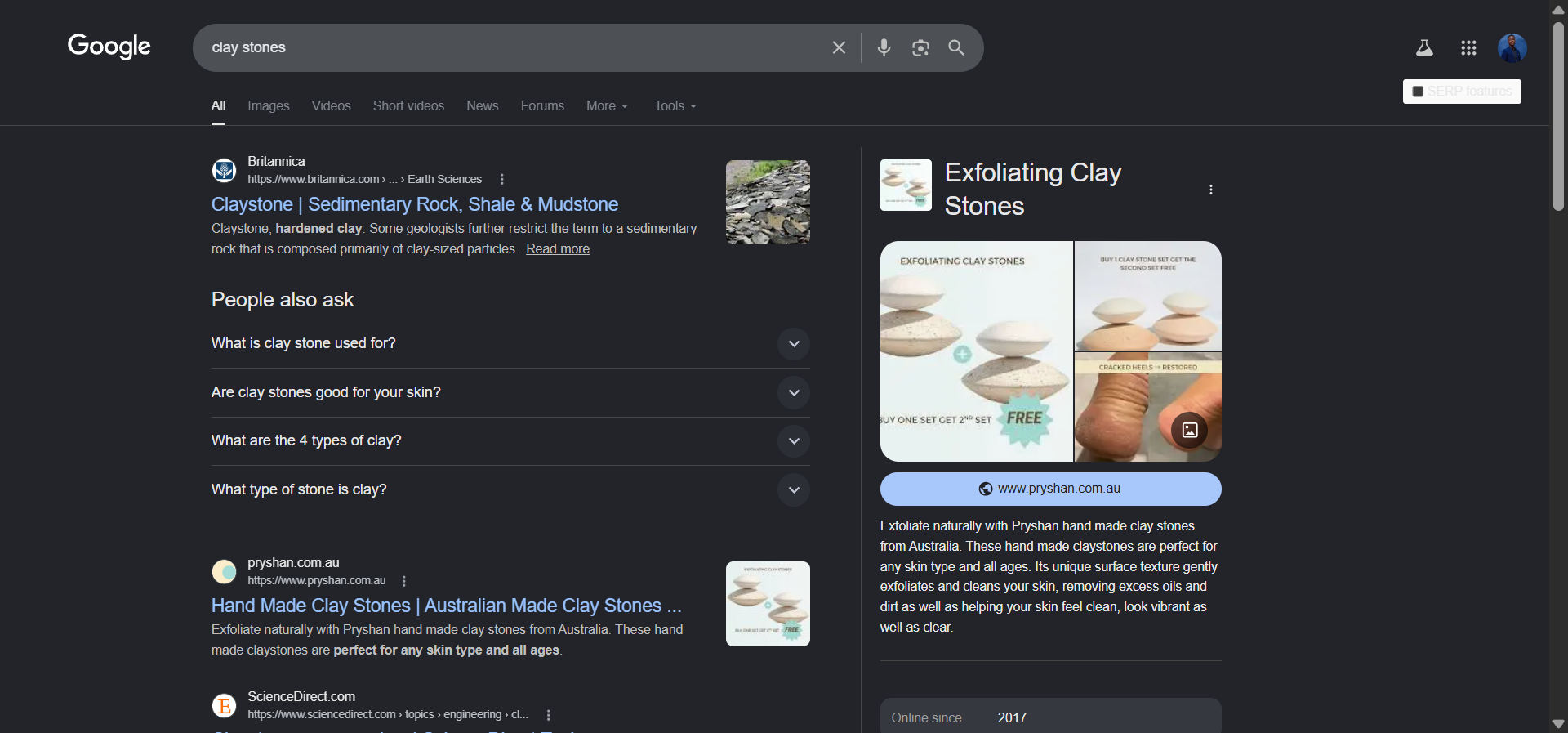Click the ScienceDirect.com URL breadcrumb
The width and height of the screenshot is (1568, 733).
[x=388, y=715]
